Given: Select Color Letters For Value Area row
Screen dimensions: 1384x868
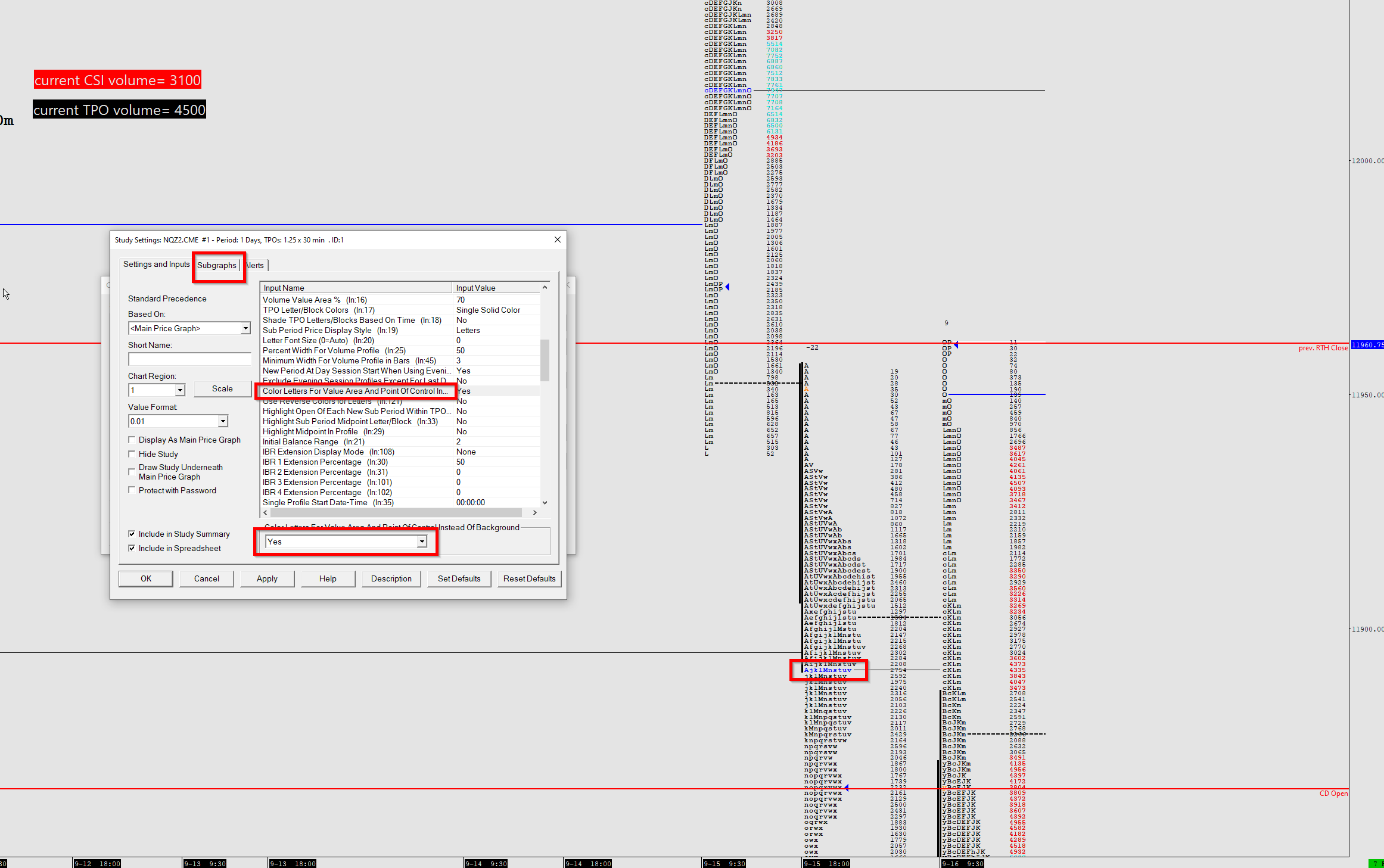Looking at the screenshot, I should click(x=400, y=391).
